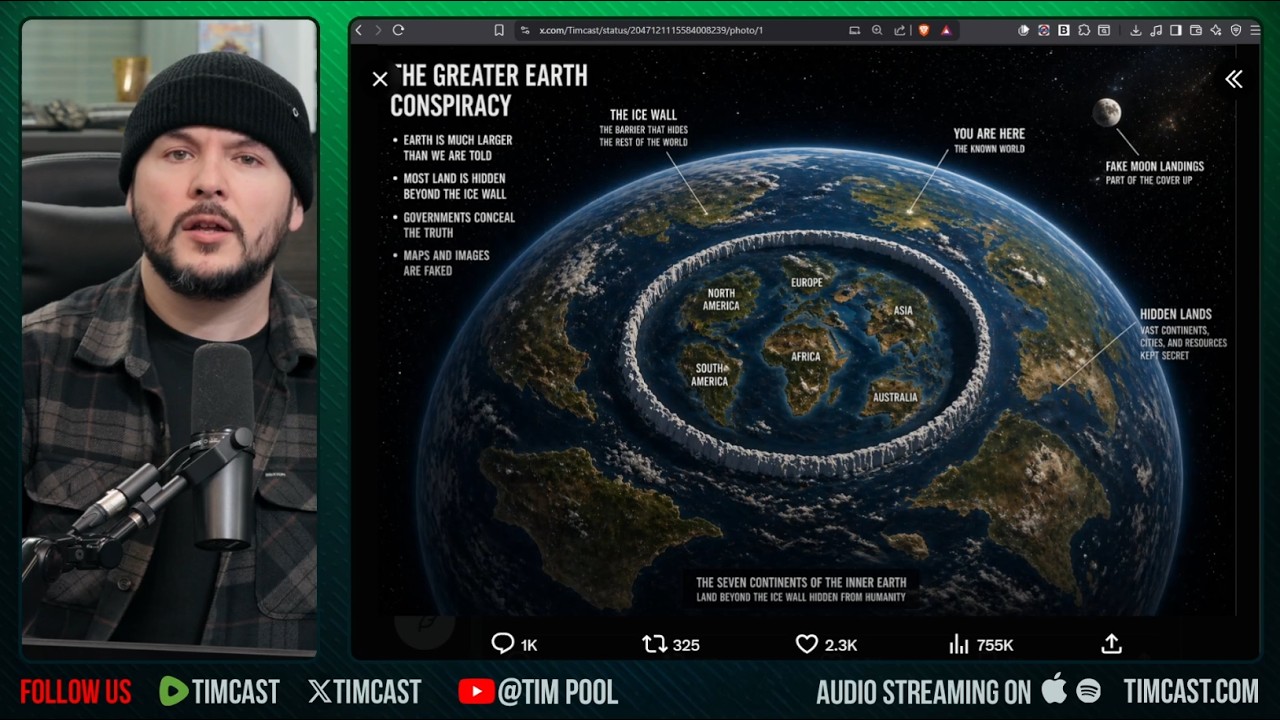Repost the tweet showing 325 reposts
Viewport: 1280px width, 720px height.
point(655,645)
